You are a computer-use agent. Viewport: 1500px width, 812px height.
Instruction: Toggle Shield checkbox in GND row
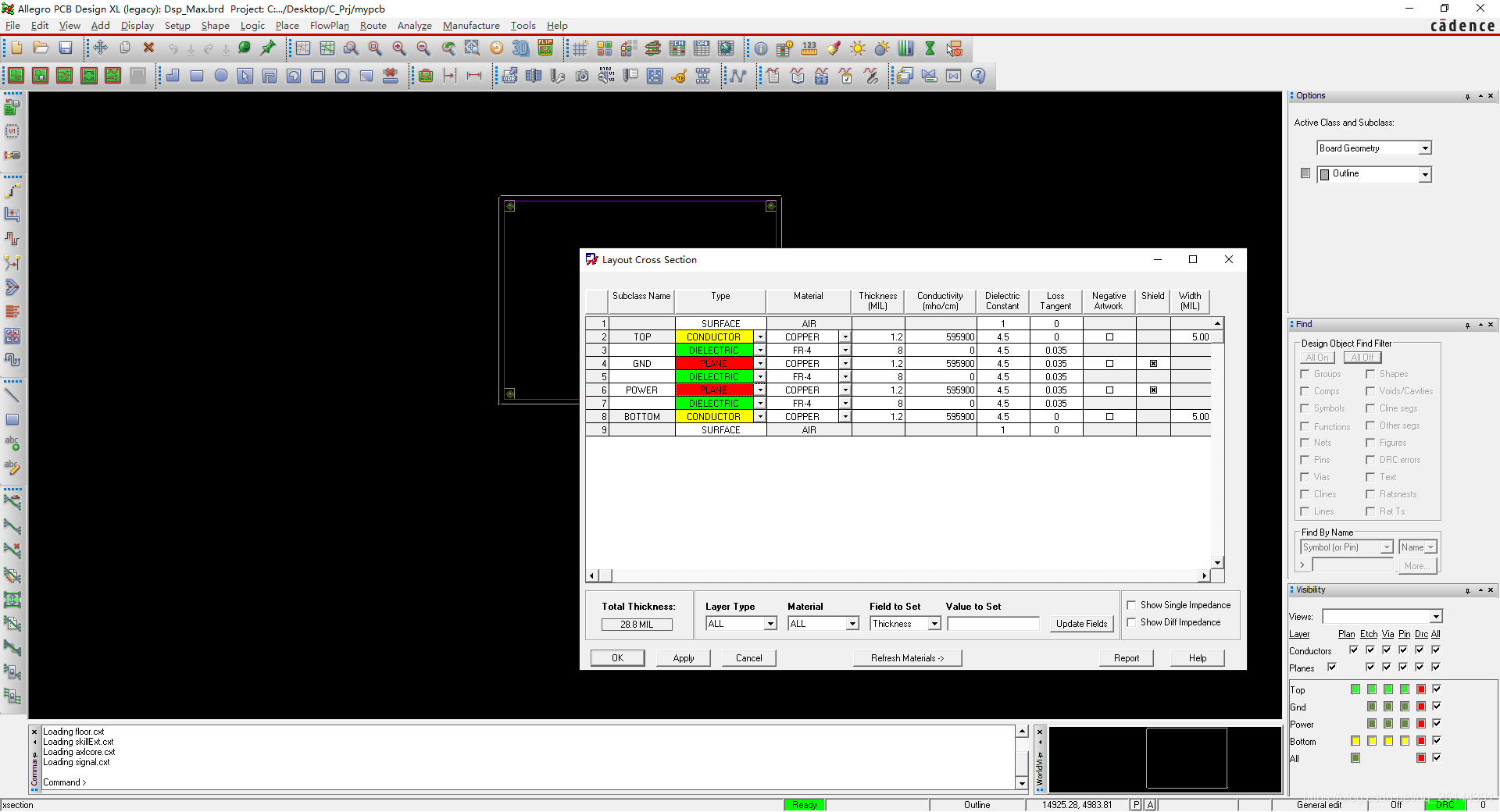point(1153,364)
